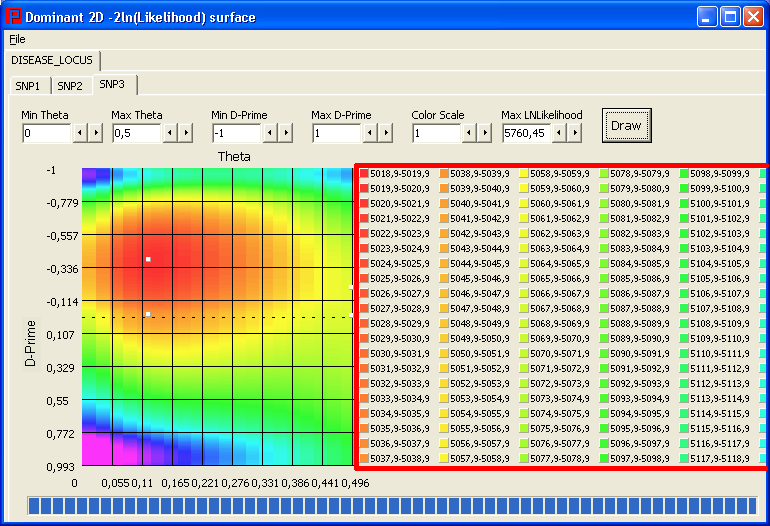This screenshot has width=770, height=526.
Task: Increase Max Theta with right arrow
Action: coord(186,133)
